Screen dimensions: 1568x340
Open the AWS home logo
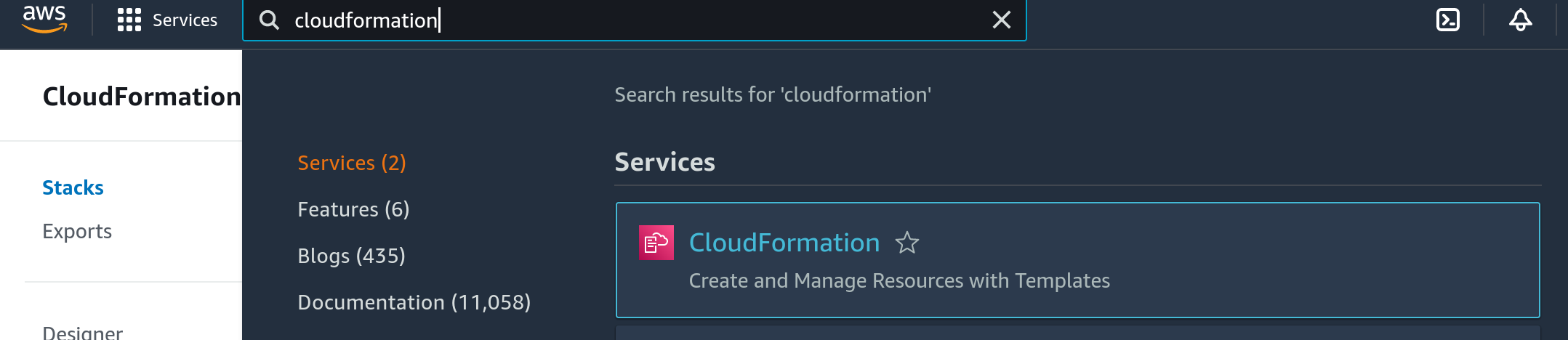pyautogui.click(x=44, y=20)
